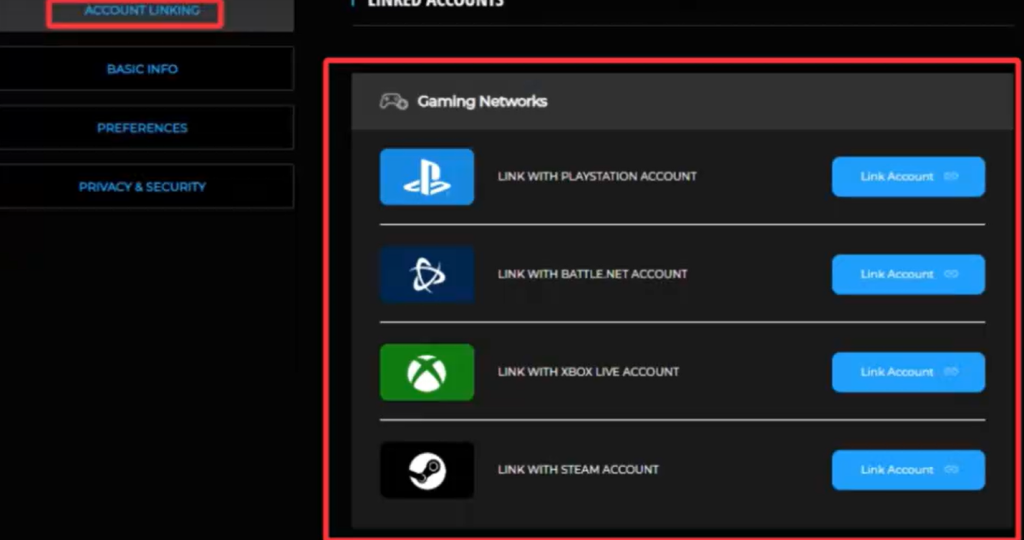This screenshot has height=540, width=1024.
Task: Click the Steam logo icon
Action: pyautogui.click(x=427, y=470)
